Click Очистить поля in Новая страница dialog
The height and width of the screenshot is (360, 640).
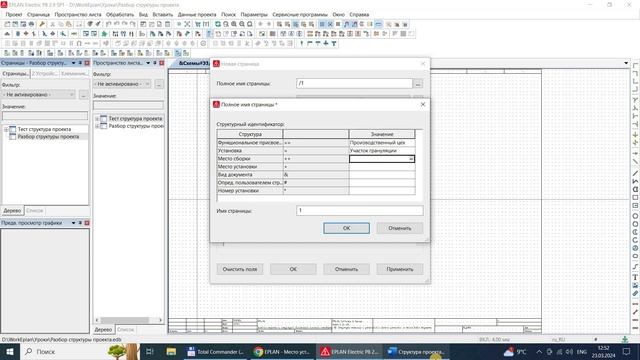tap(240, 269)
